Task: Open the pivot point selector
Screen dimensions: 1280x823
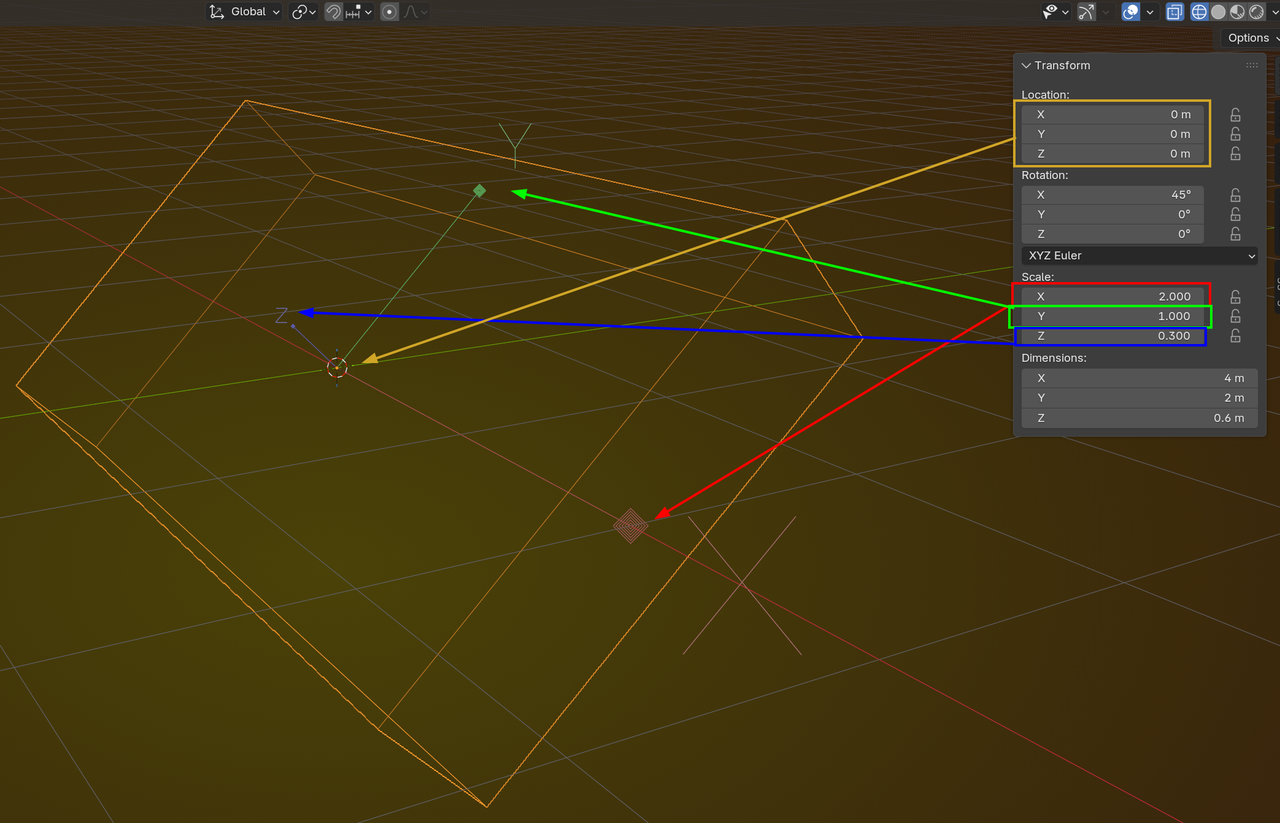Action: (304, 12)
